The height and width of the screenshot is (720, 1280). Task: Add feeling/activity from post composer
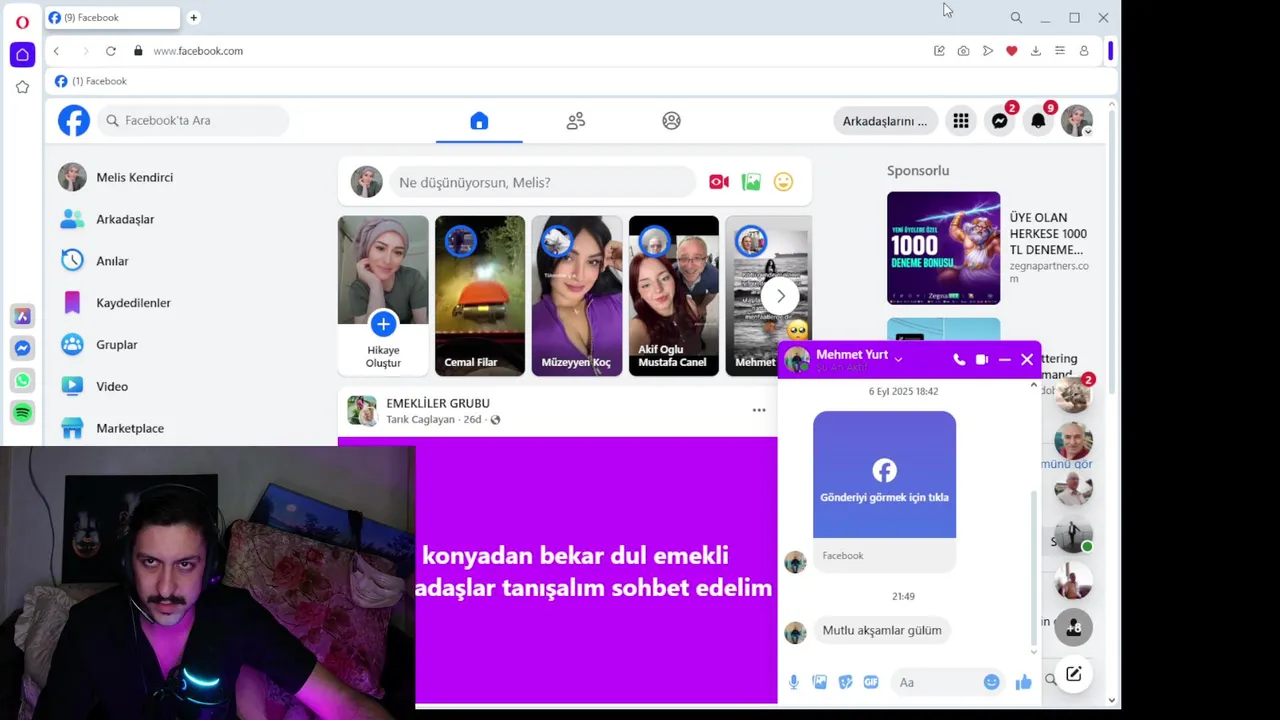(783, 182)
